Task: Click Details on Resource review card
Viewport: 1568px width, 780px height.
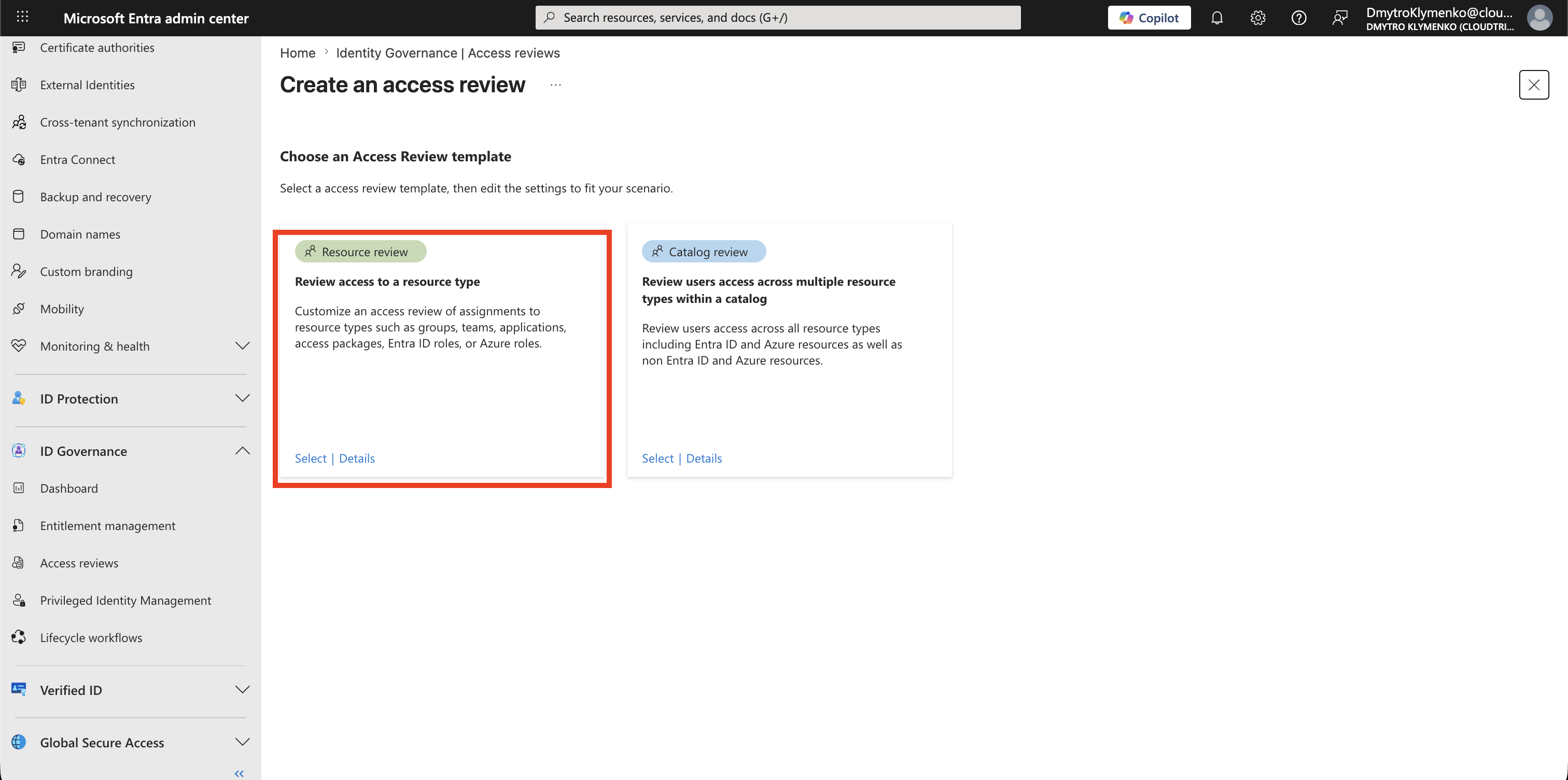Action: 357,458
